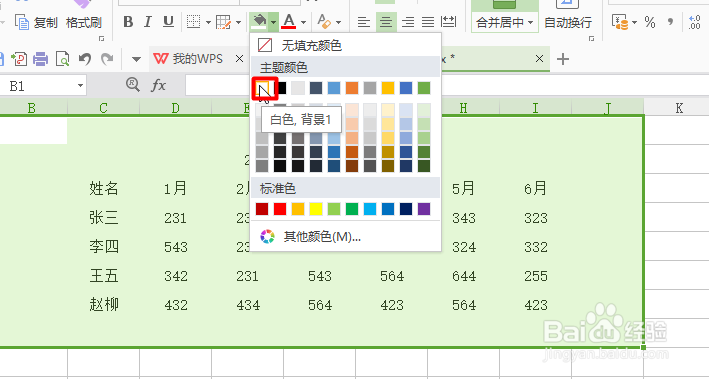Open Other Colors (其他颜色) option
Viewport: 709px width, 379px height.
click(345, 237)
